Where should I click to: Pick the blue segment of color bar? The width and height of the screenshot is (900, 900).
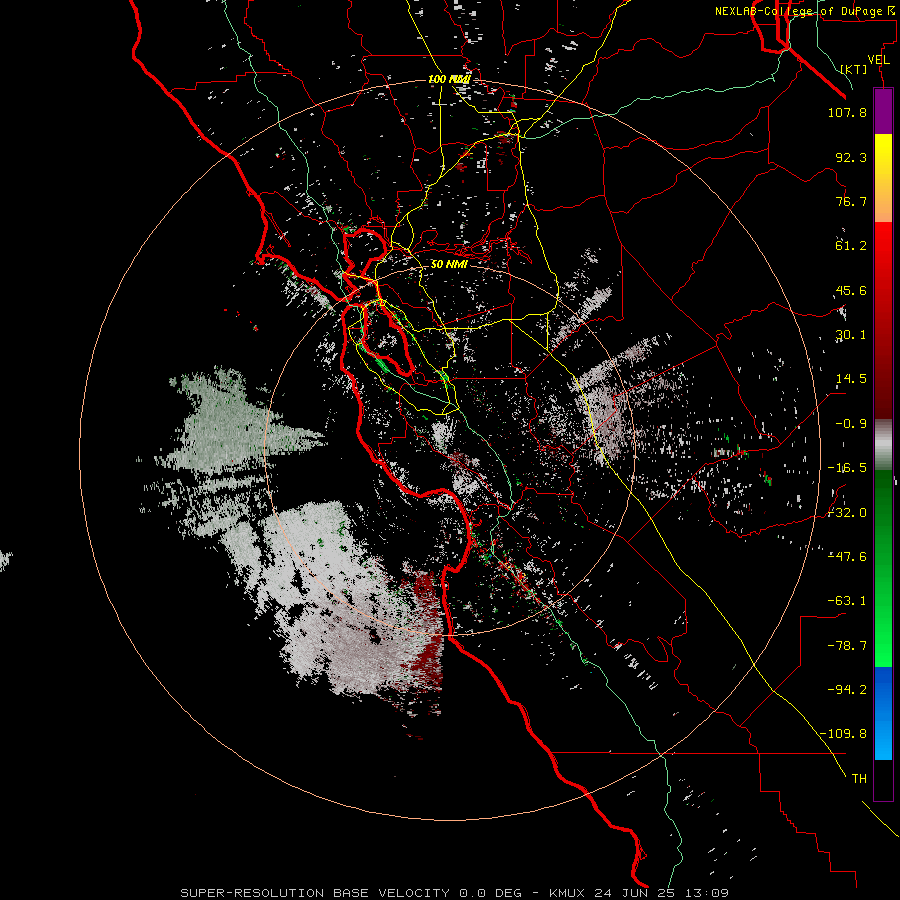(883, 713)
